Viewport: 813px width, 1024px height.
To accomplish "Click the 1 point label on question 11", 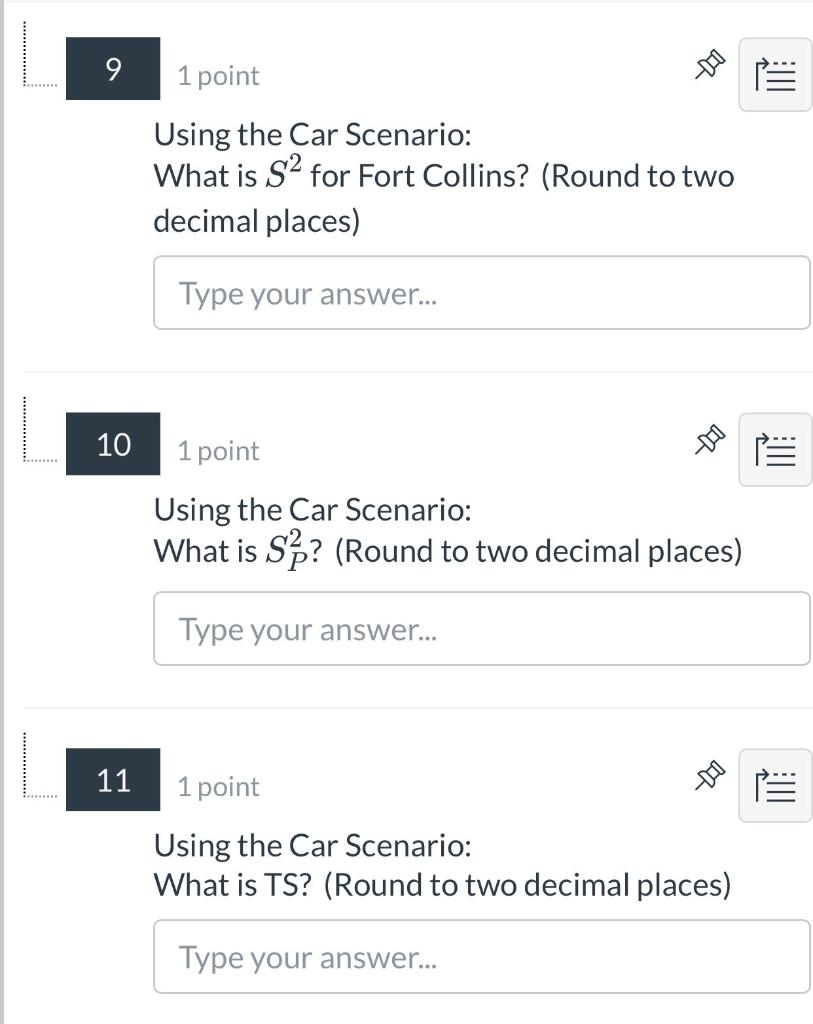I will point(217,786).
